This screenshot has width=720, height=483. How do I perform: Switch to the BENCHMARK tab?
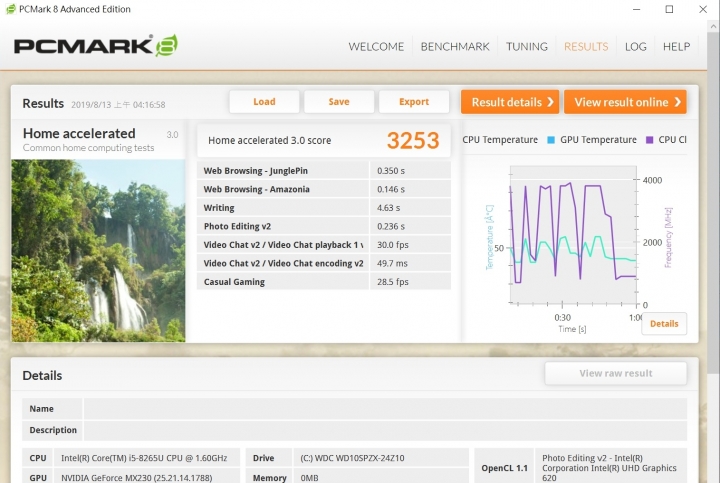click(x=455, y=46)
